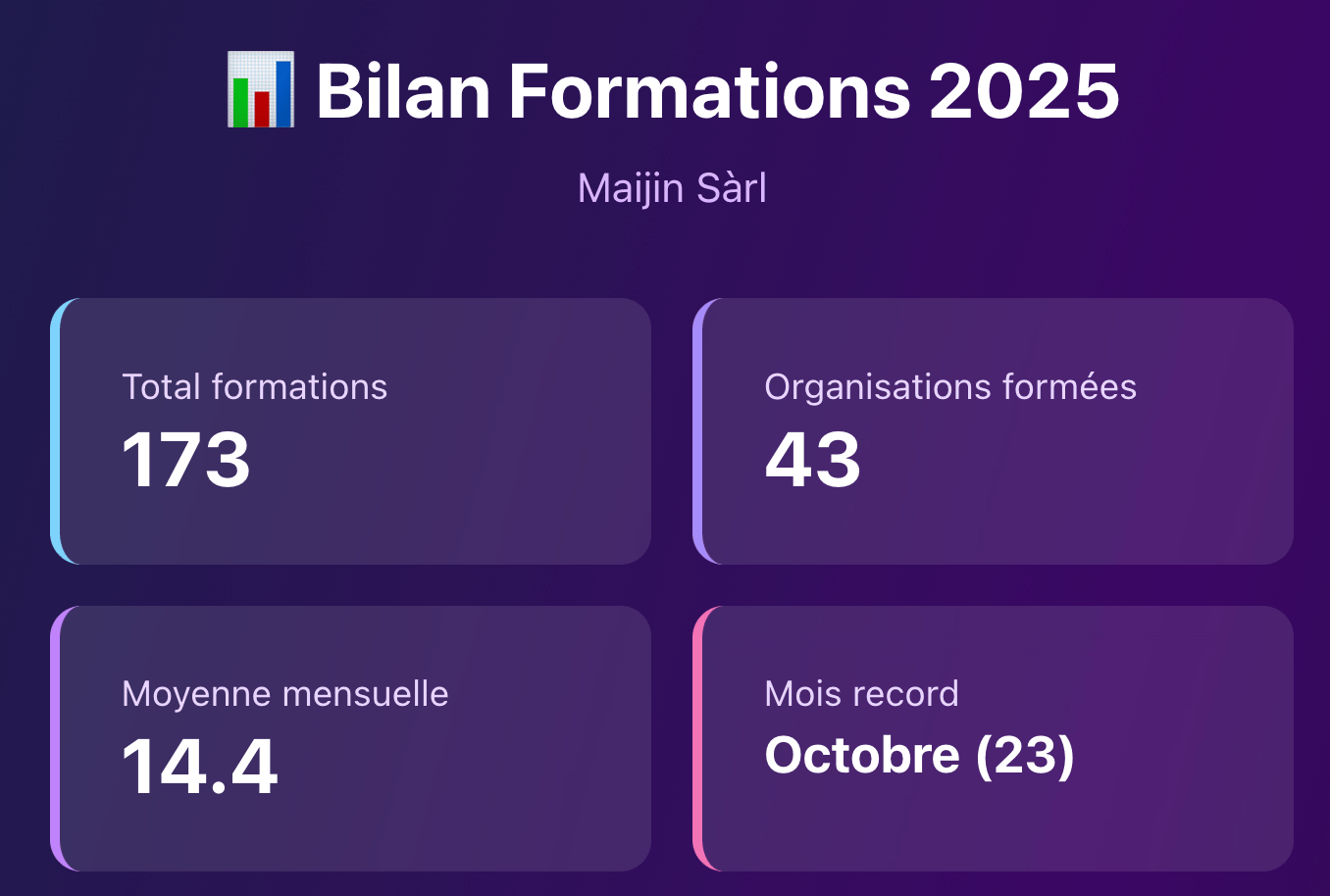Click the violet accent bar of Moyenne mensuelle card
Image resolution: width=1330 pixels, height=896 pixels.
[55, 738]
